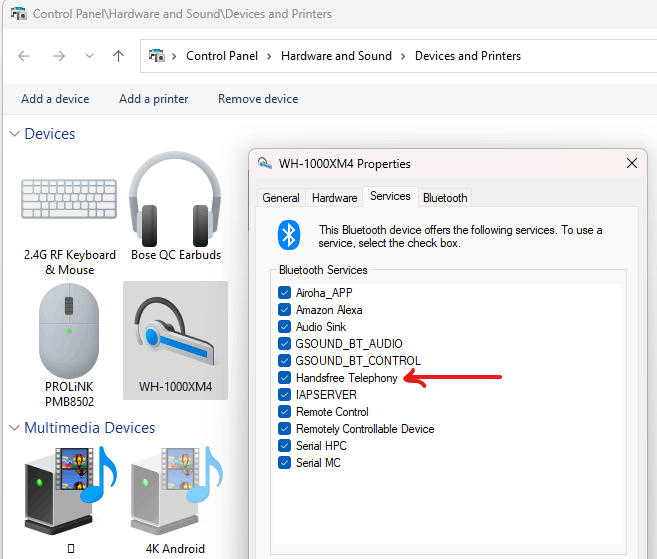657x559 pixels.
Task: Click the headset icon in Properties title bar
Action: click(x=265, y=163)
